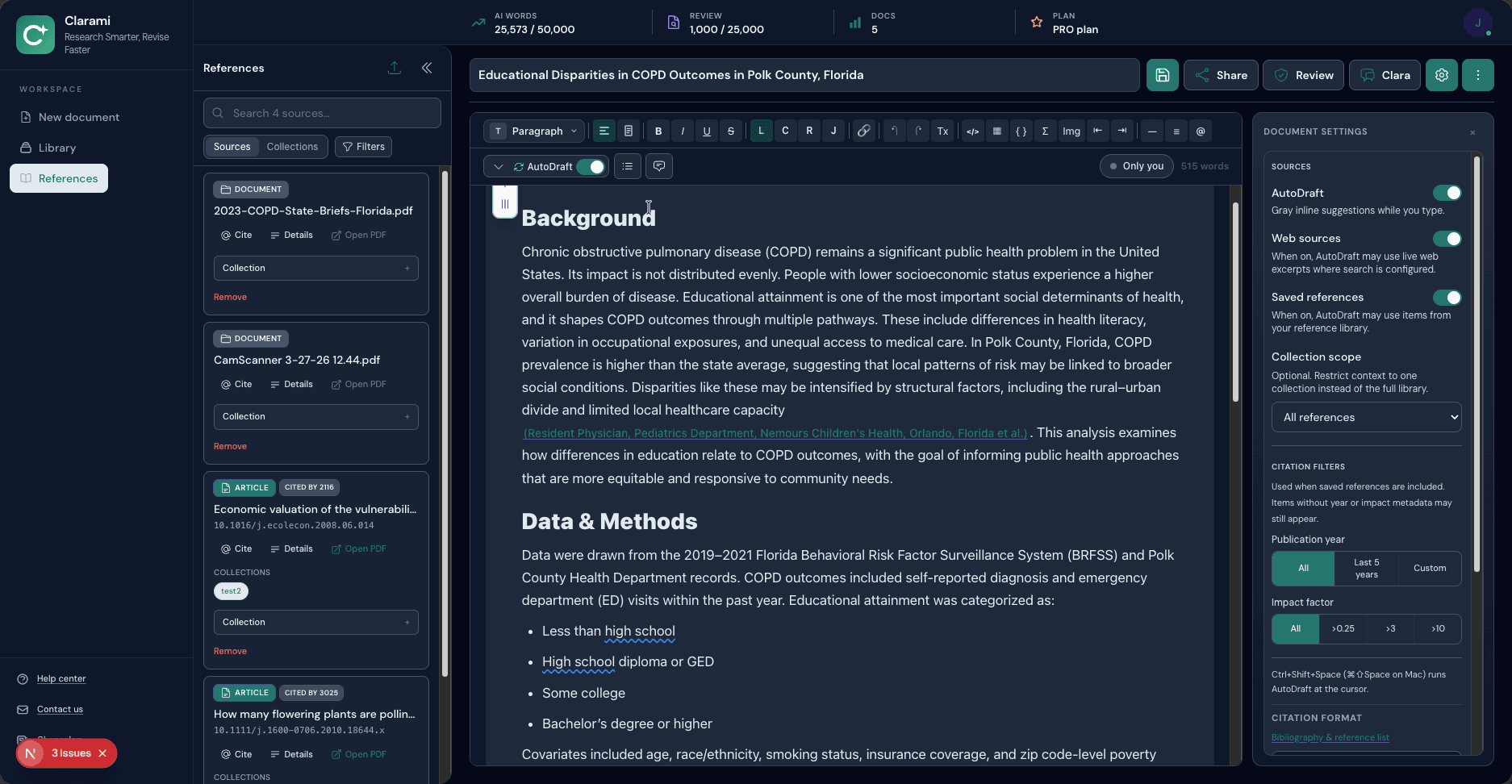
Task: Click the Review button
Action: click(x=1303, y=75)
